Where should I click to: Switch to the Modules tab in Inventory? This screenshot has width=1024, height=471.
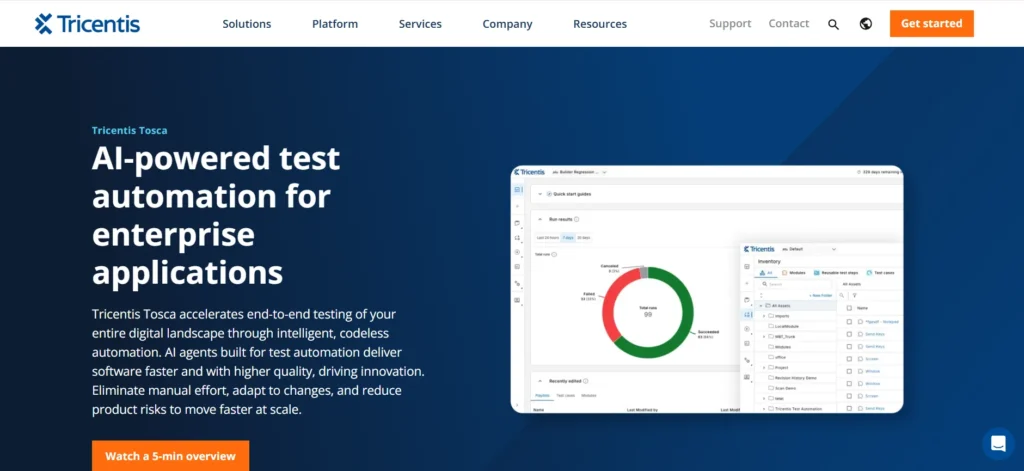coord(794,272)
